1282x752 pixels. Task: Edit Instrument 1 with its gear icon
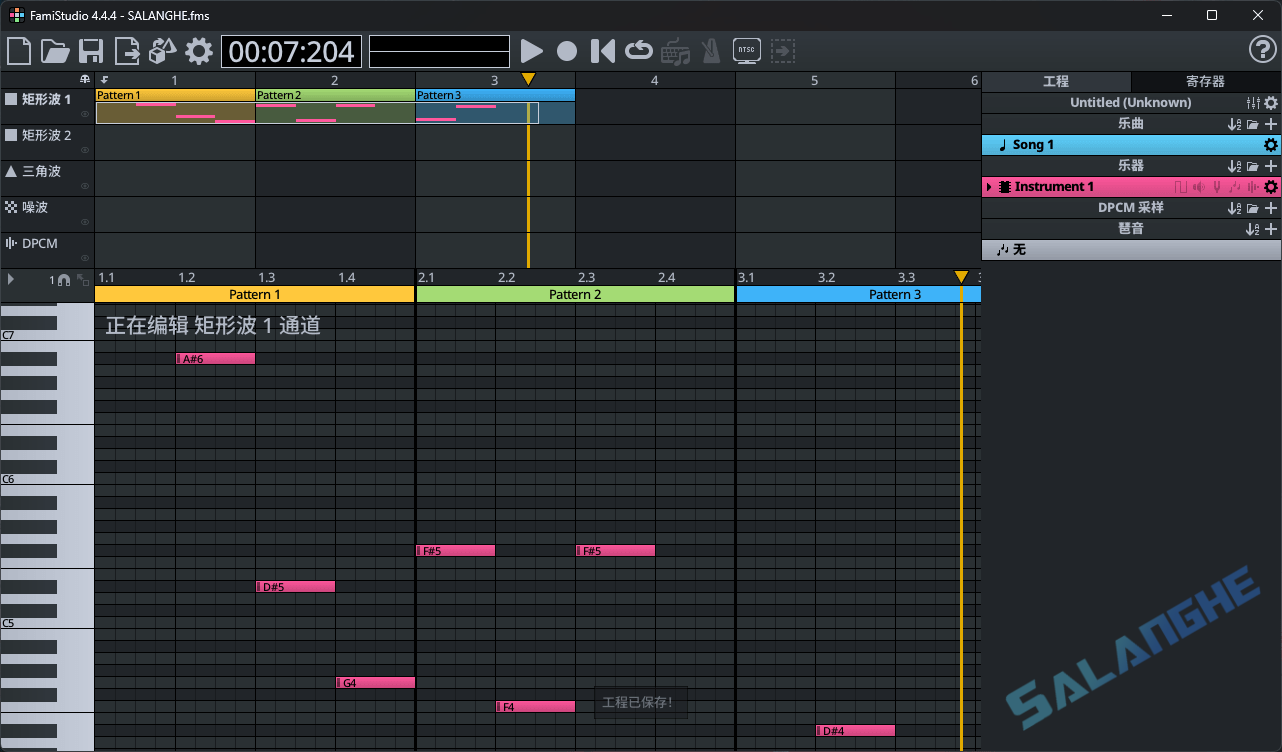pos(1270,186)
